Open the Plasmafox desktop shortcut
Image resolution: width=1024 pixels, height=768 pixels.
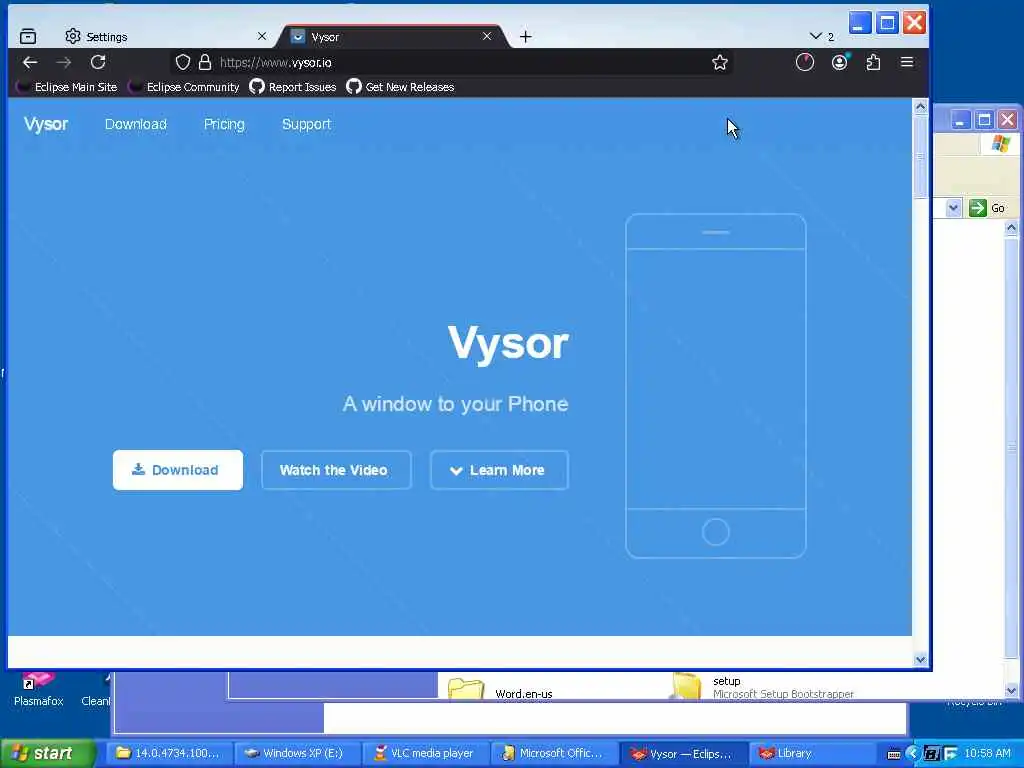point(39,690)
